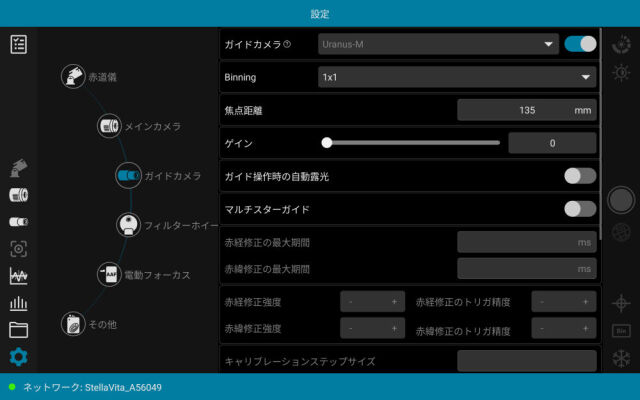This screenshot has width=640, height=400.
Task: Enable the multi-star guide (マルチスターガイド) toggle
Action: click(x=580, y=209)
